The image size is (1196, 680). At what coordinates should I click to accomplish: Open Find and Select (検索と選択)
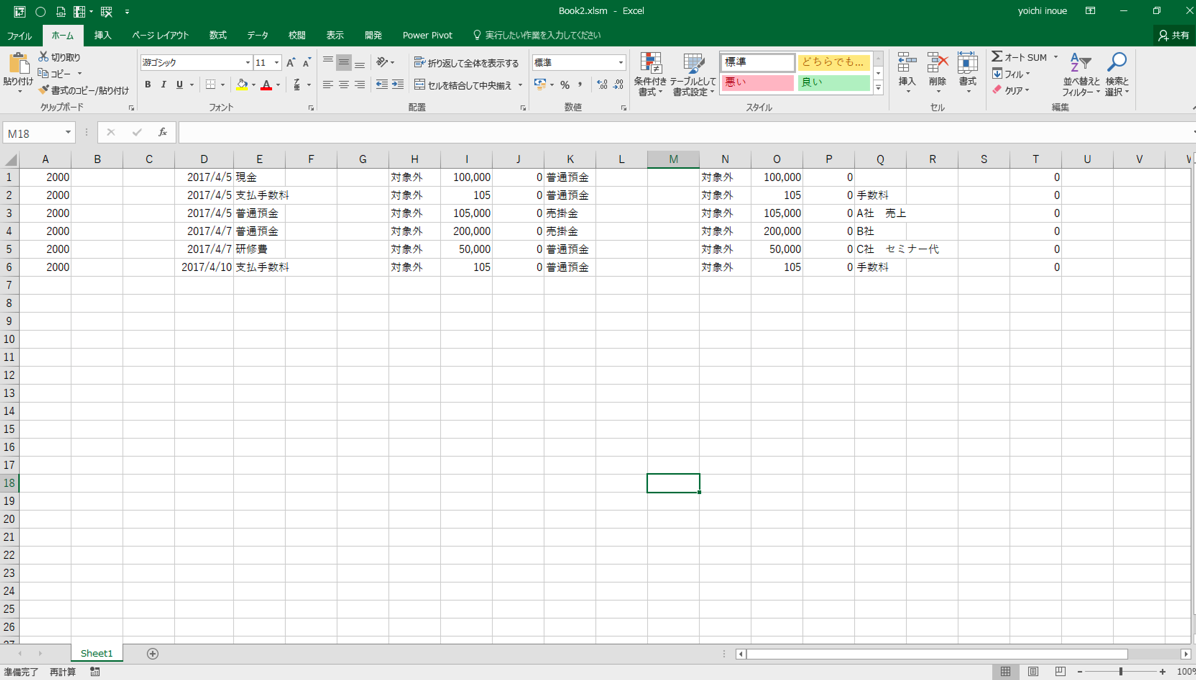[x=1117, y=75]
